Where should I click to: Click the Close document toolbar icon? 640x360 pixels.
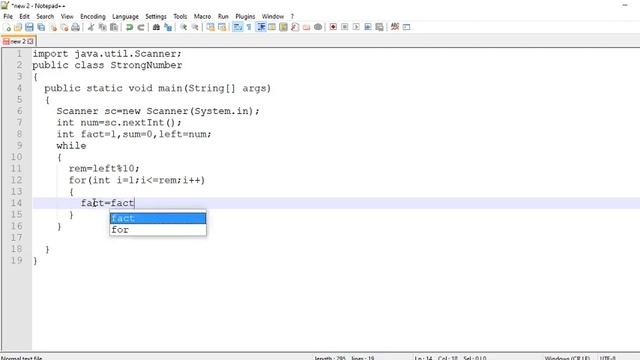53,27
